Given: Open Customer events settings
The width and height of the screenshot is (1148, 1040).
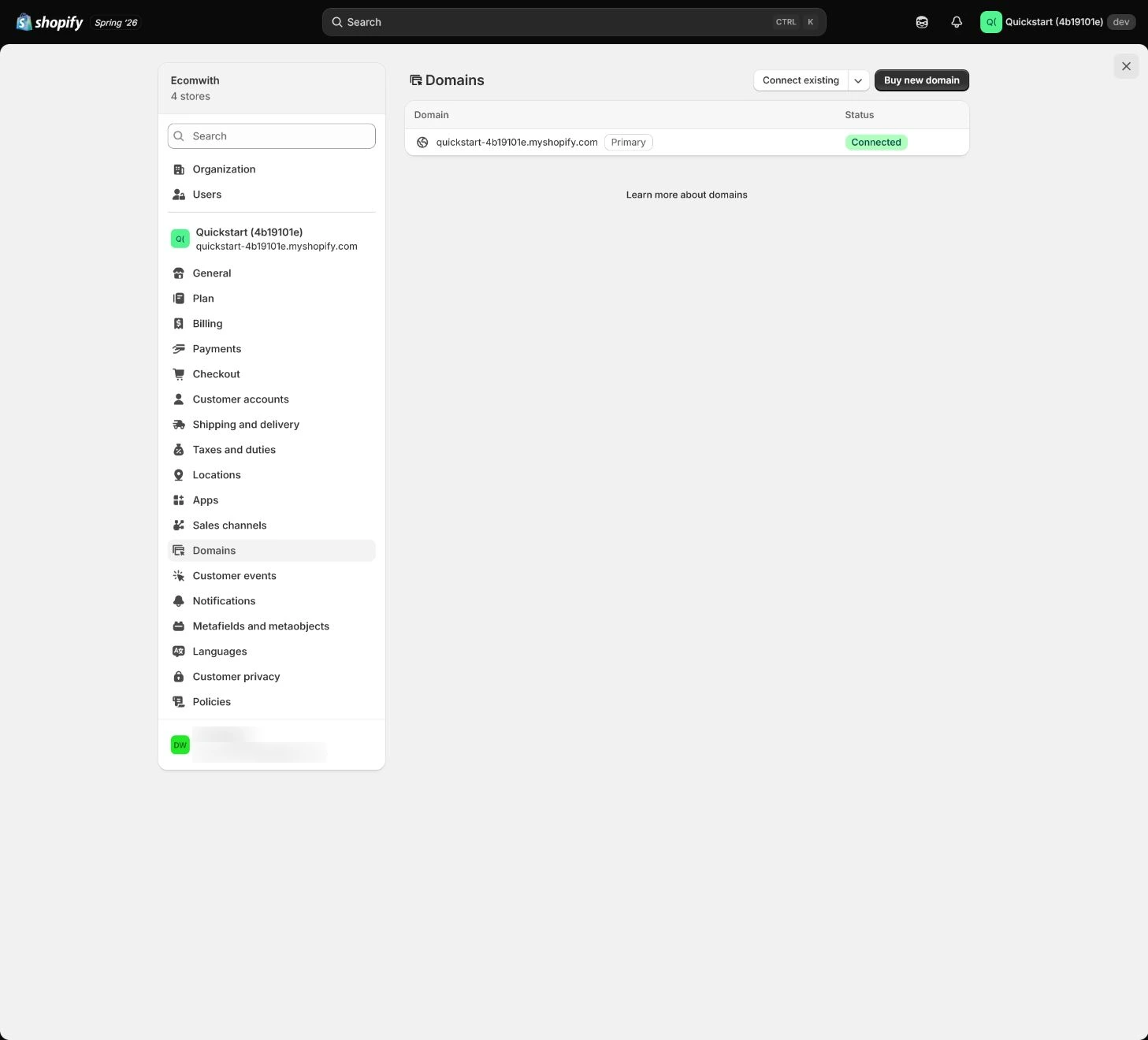Looking at the screenshot, I should (x=272, y=576).
